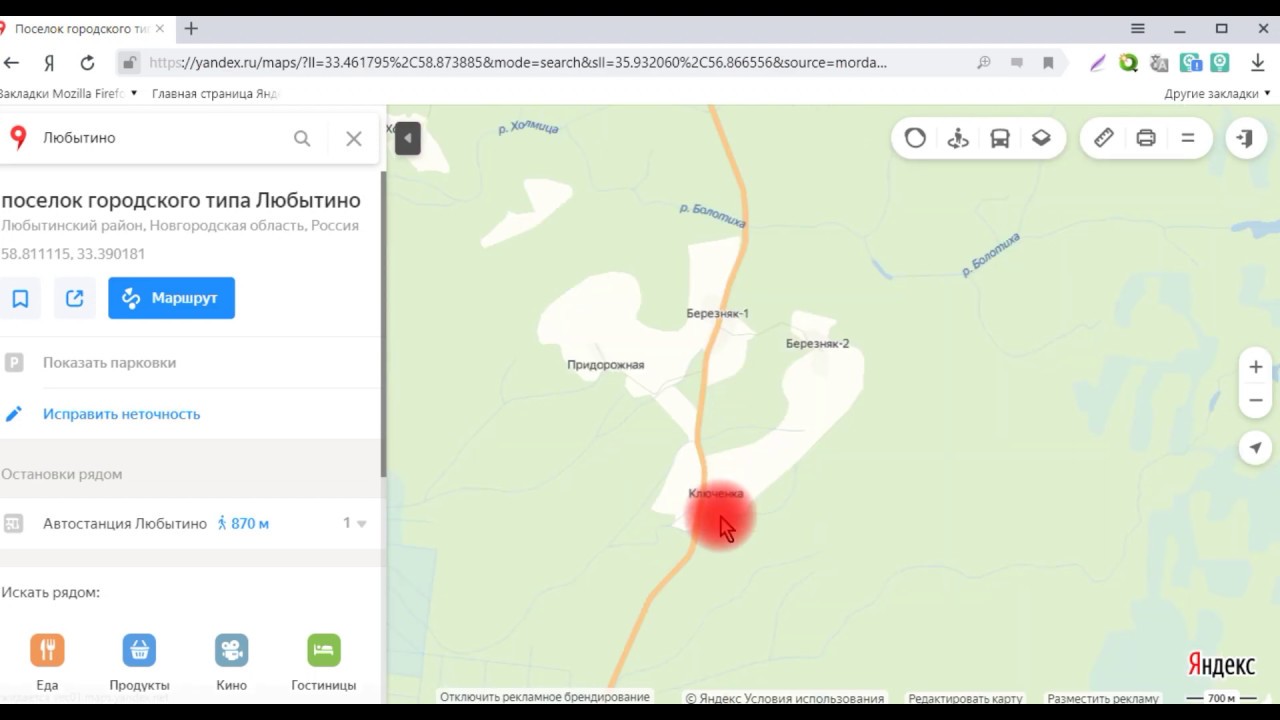The width and height of the screenshot is (1280, 720).
Task: Click the Маршрут route button
Action: tap(171, 298)
